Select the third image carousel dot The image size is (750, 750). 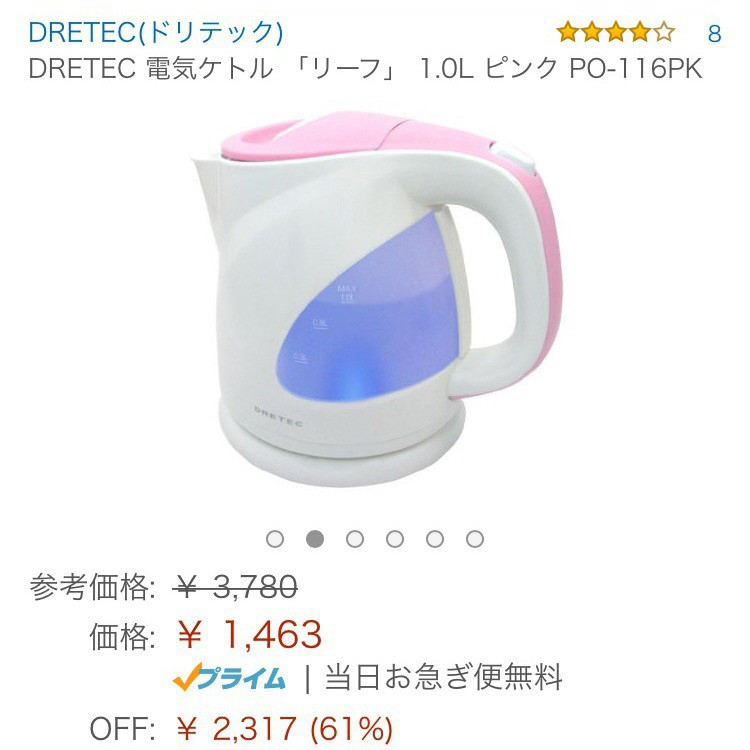(x=355, y=539)
